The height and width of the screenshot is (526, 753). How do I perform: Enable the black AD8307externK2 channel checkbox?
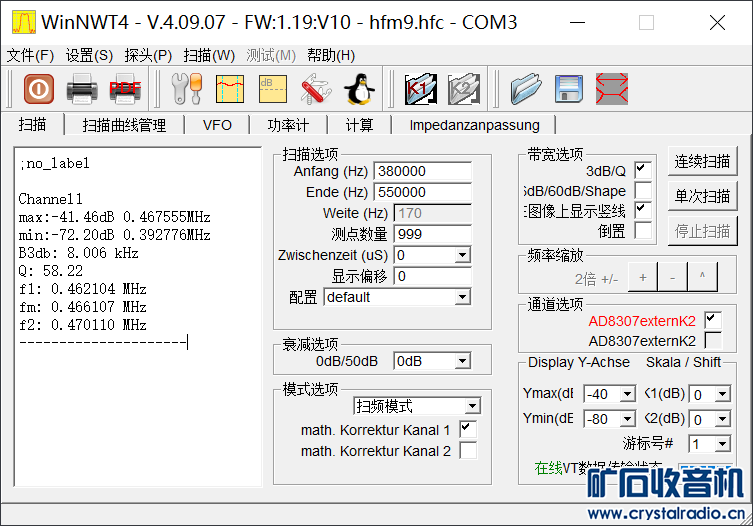(713, 341)
